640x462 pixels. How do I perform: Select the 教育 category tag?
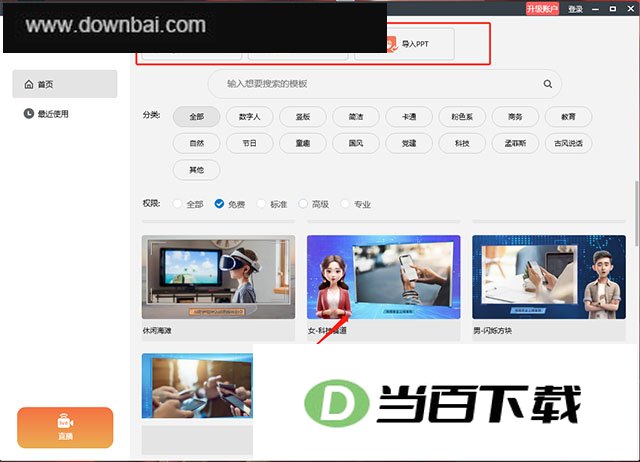point(568,117)
